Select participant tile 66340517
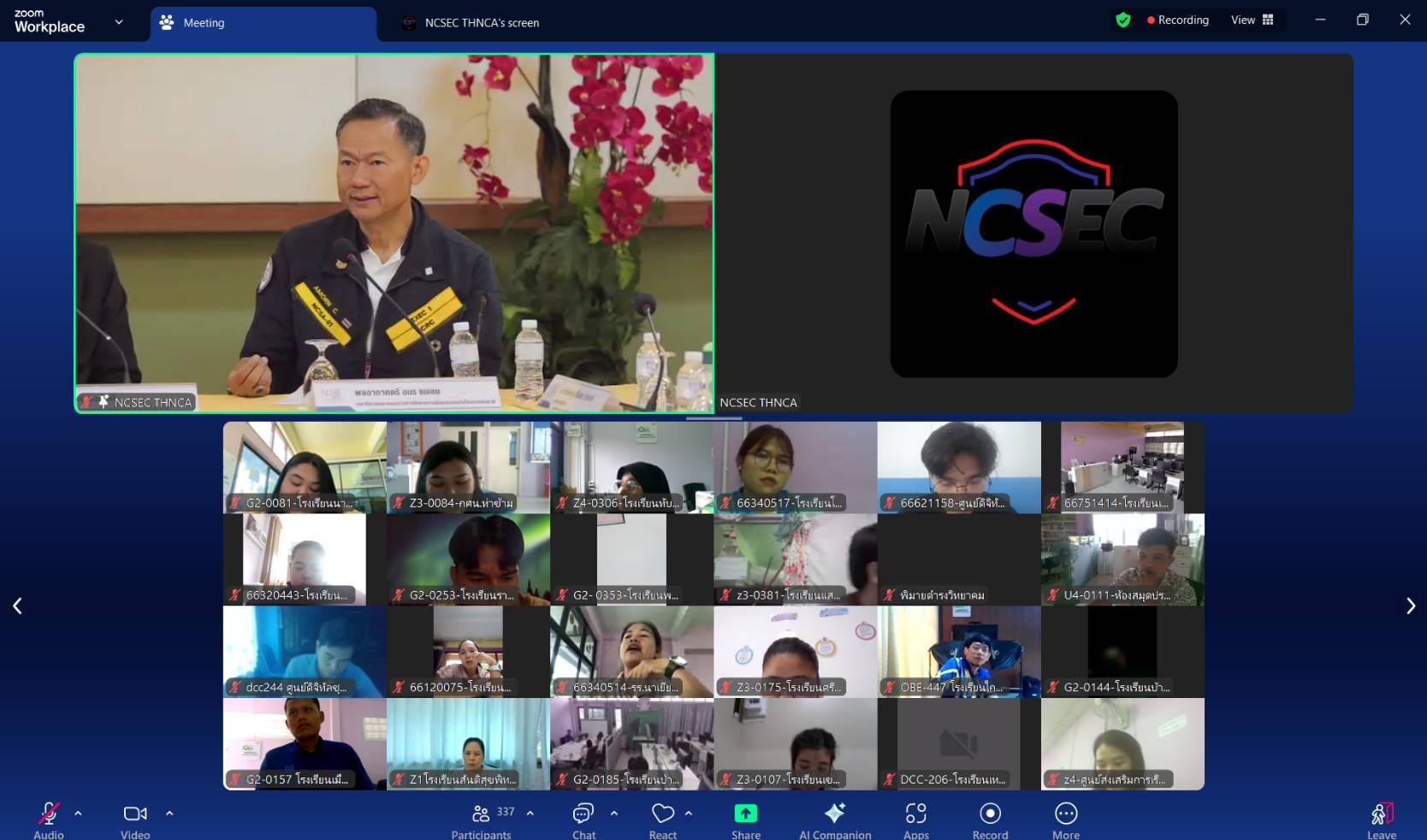The image size is (1427, 840). [x=796, y=467]
